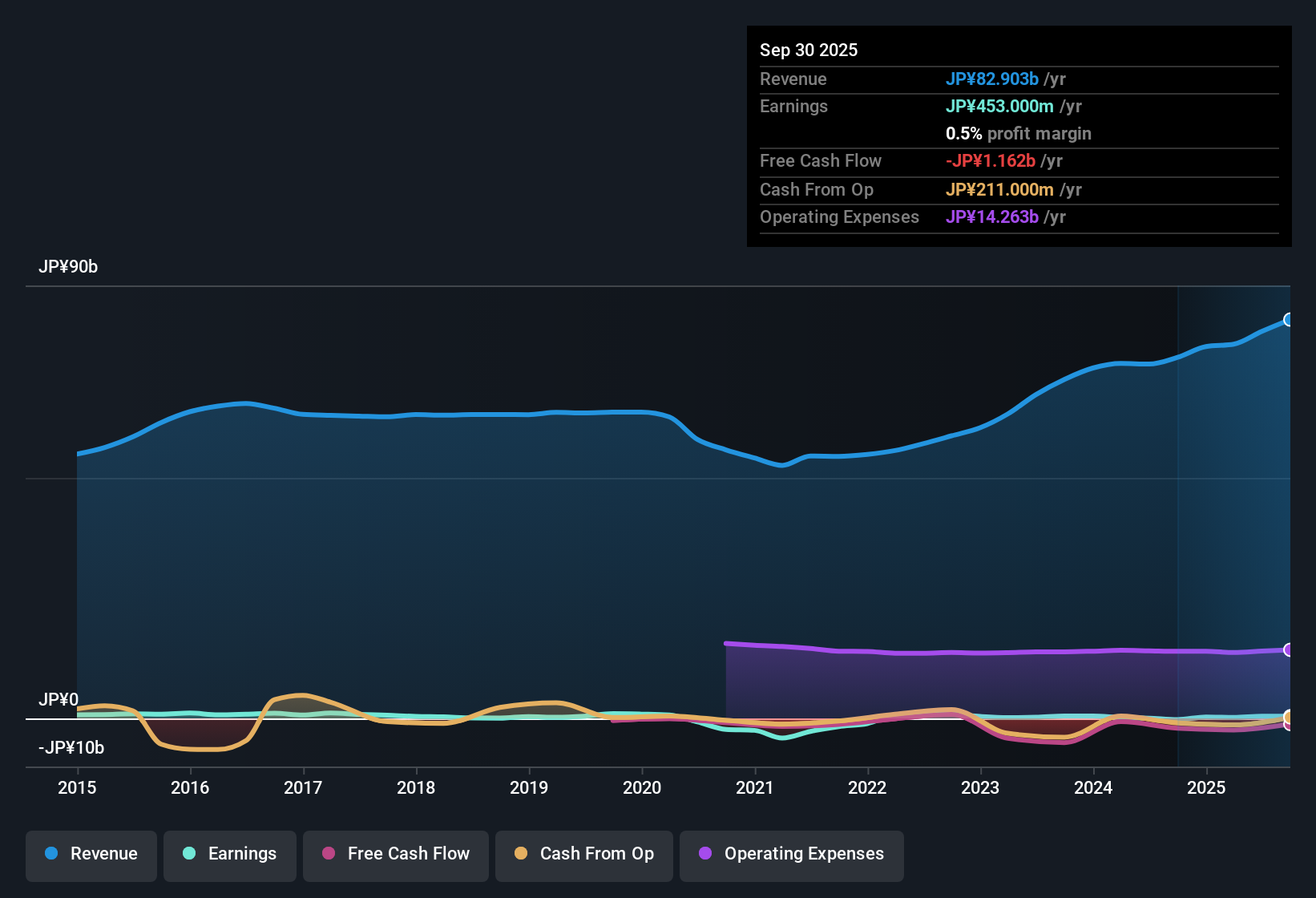This screenshot has width=1316, height=898.
Task: Open the Sep 30 2025 tooltip header
Action: (809, 50)
